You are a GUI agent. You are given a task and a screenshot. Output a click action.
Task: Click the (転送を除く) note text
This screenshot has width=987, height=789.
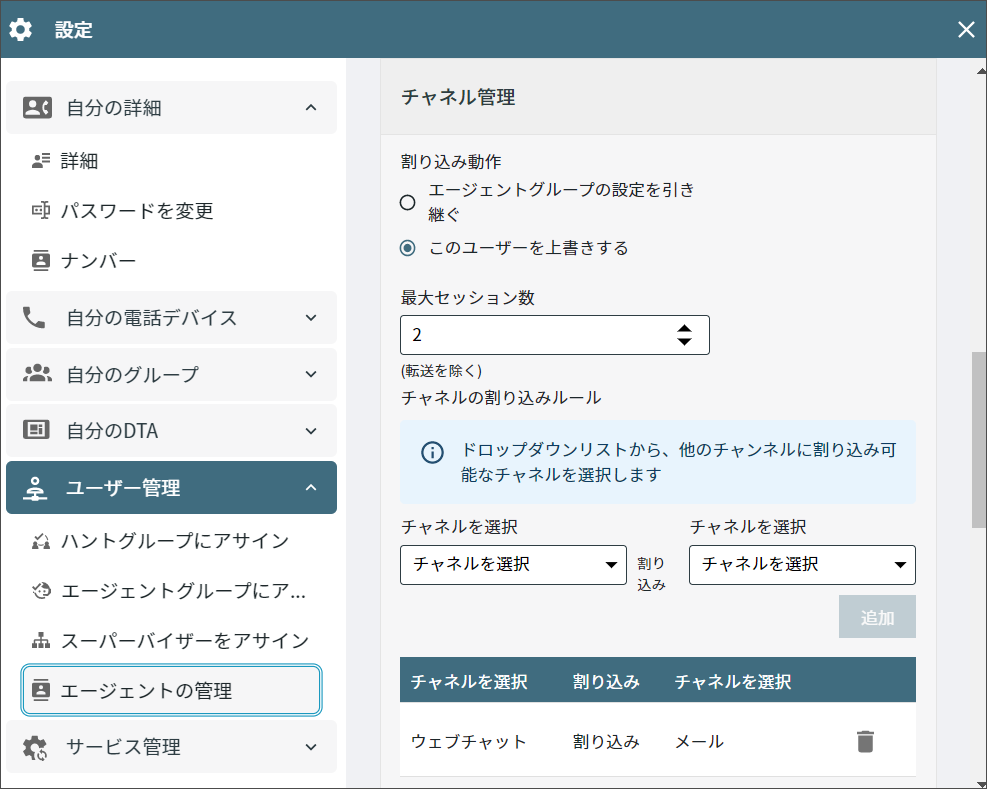coord(441,371)
